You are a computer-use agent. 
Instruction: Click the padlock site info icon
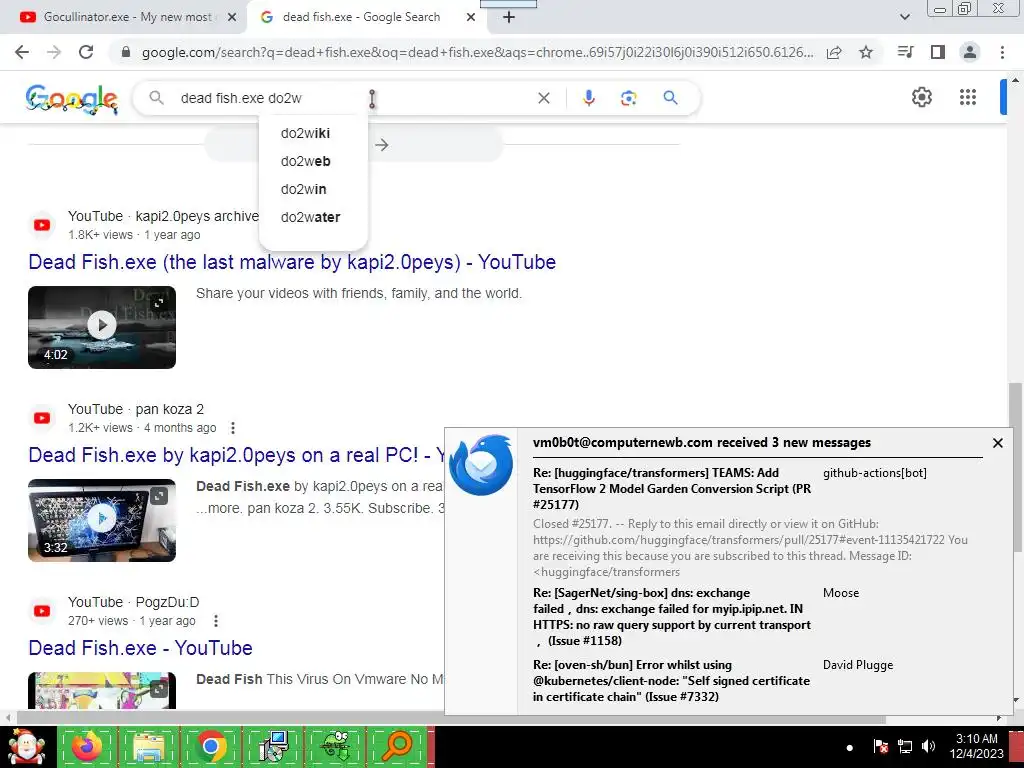126,52
